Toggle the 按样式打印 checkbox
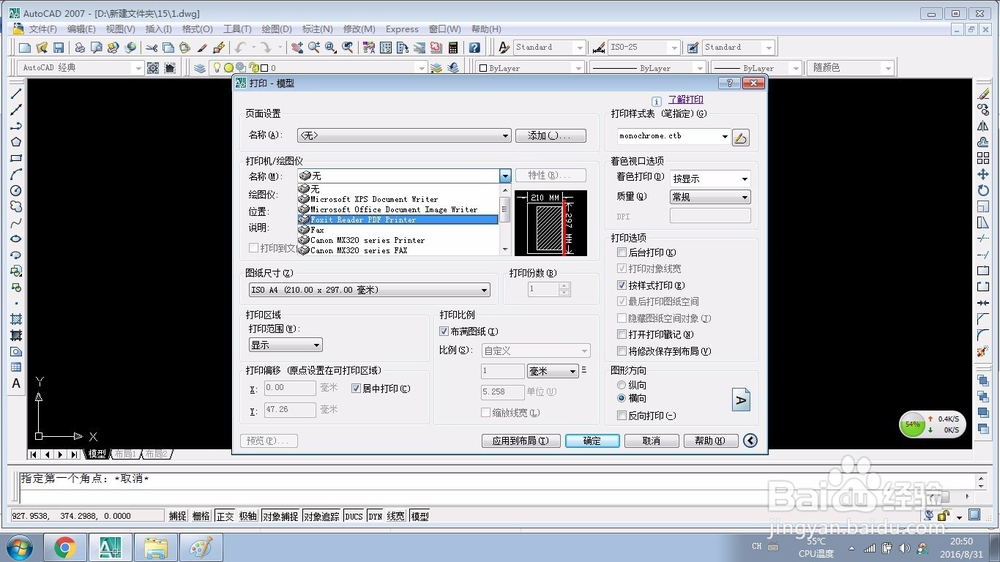The width and height of the screenshot is (1000, 562). tap(622, 285)
